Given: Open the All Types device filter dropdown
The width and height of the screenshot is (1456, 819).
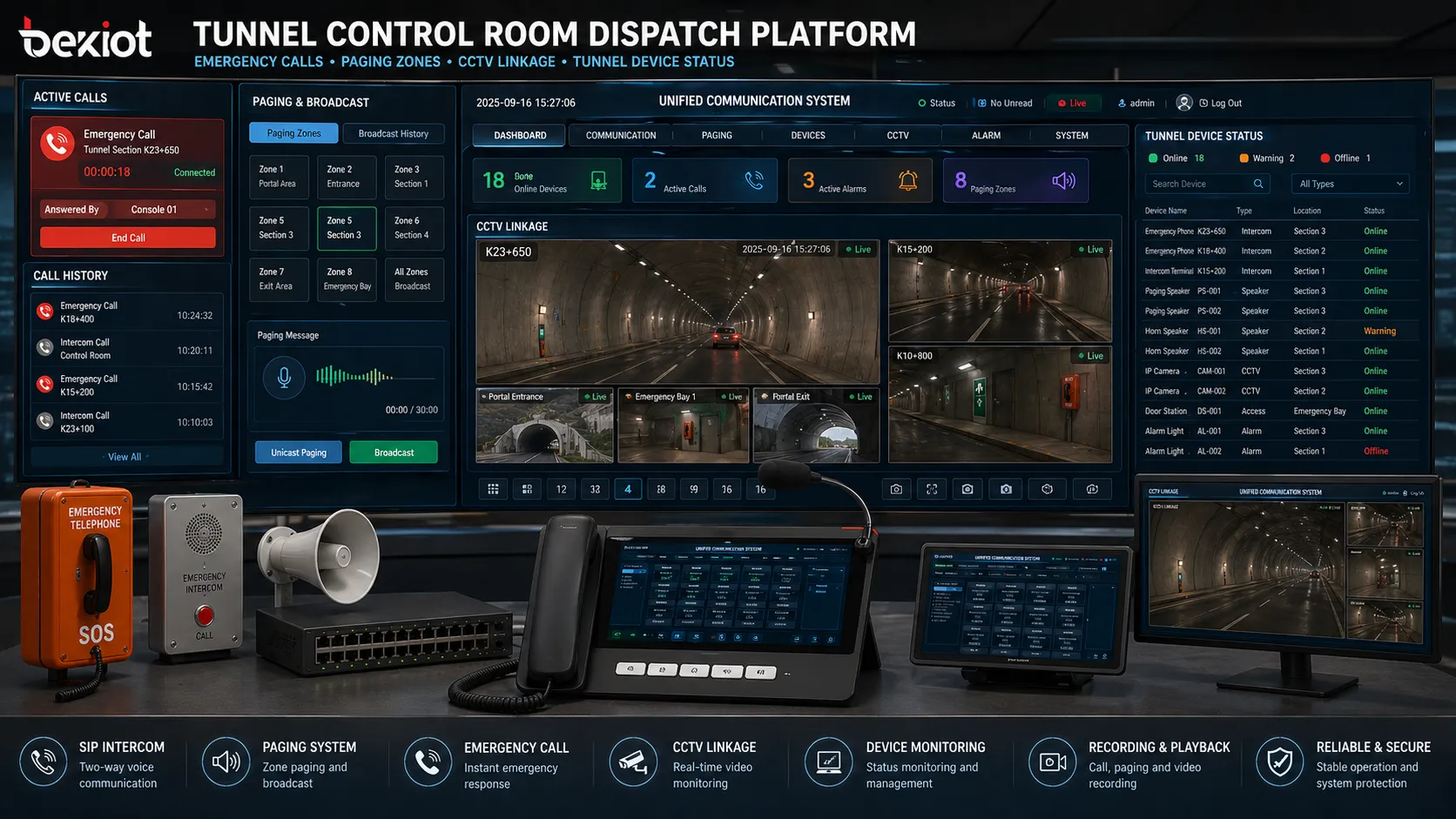Looking at the screenshot, I should (x=1349, y=184).
